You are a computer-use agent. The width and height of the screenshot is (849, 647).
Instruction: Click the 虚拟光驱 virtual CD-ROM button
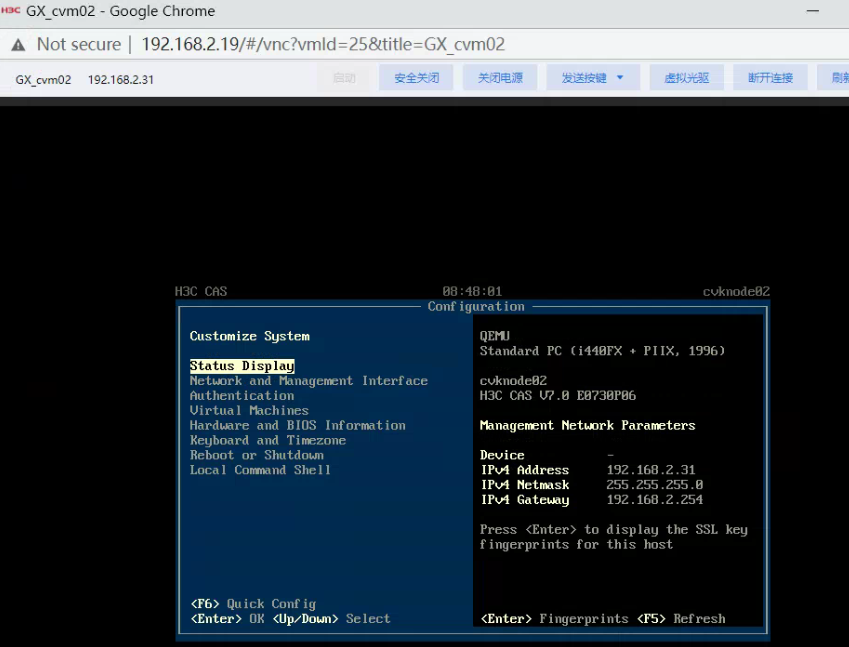687,78
